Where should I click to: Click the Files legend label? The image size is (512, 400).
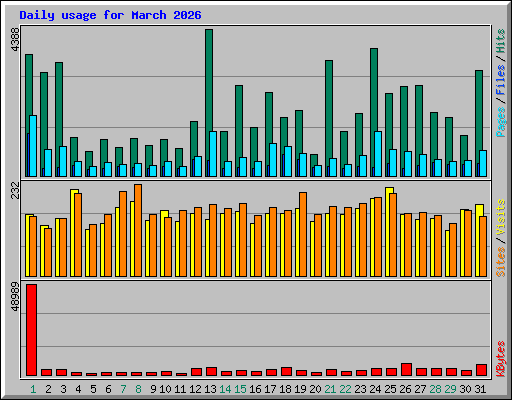[x=501, y=80]
